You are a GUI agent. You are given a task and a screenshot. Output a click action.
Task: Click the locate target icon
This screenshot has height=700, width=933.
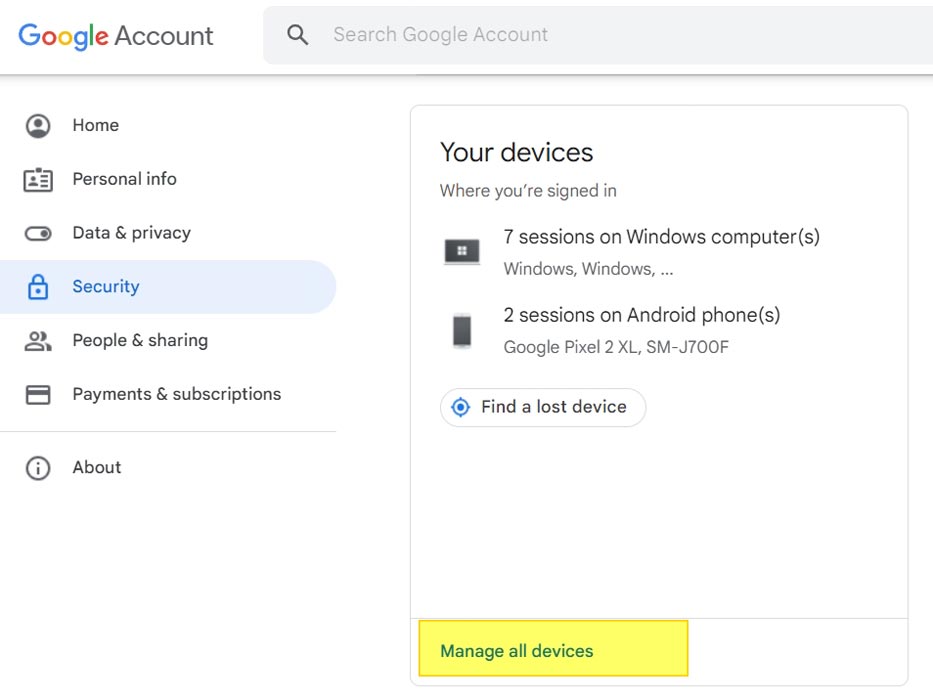click(461, 407)
